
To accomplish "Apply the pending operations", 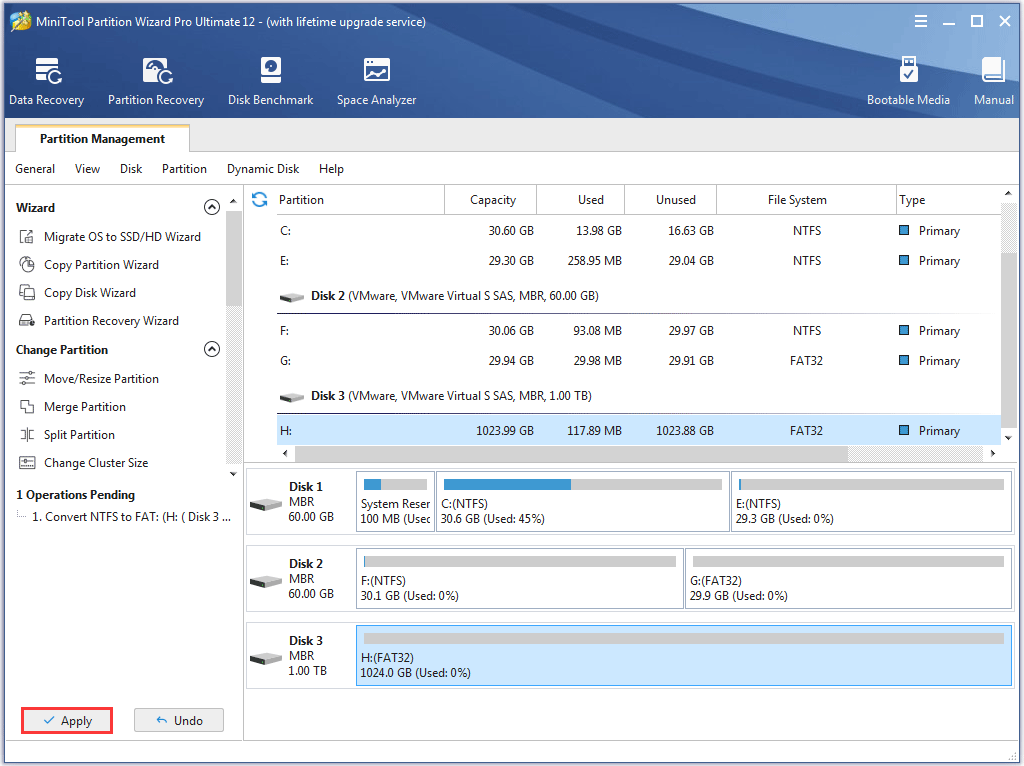I will (x=66, y=720).
